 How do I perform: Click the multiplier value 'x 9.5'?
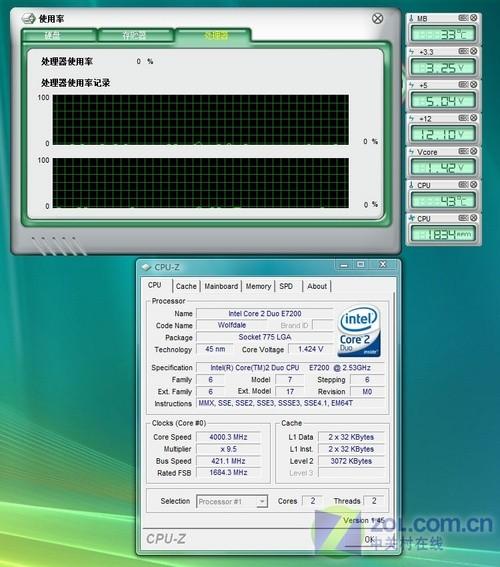(228, 449)
